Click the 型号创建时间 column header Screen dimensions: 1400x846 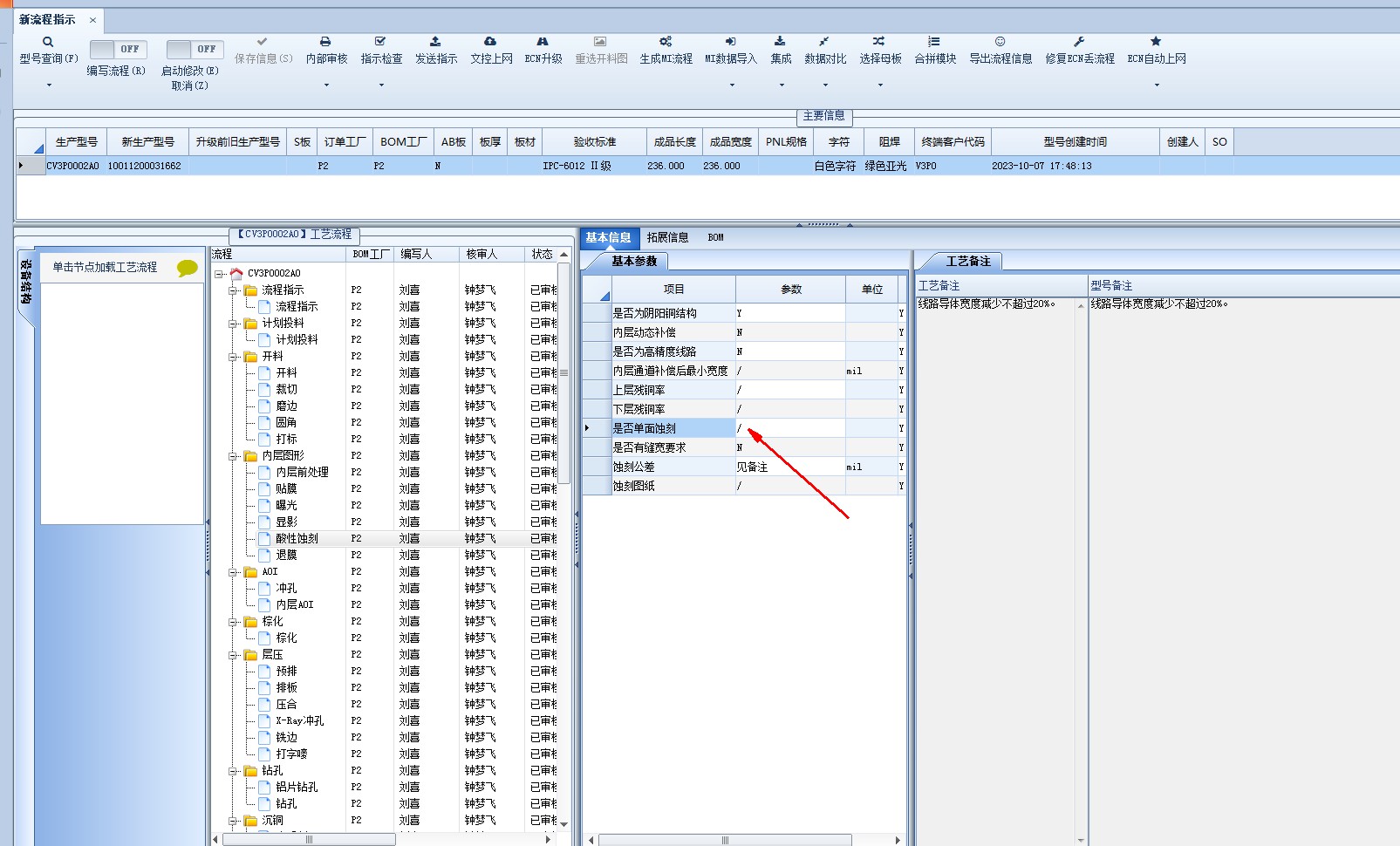pyautogui.click(x=1076, y=141)
